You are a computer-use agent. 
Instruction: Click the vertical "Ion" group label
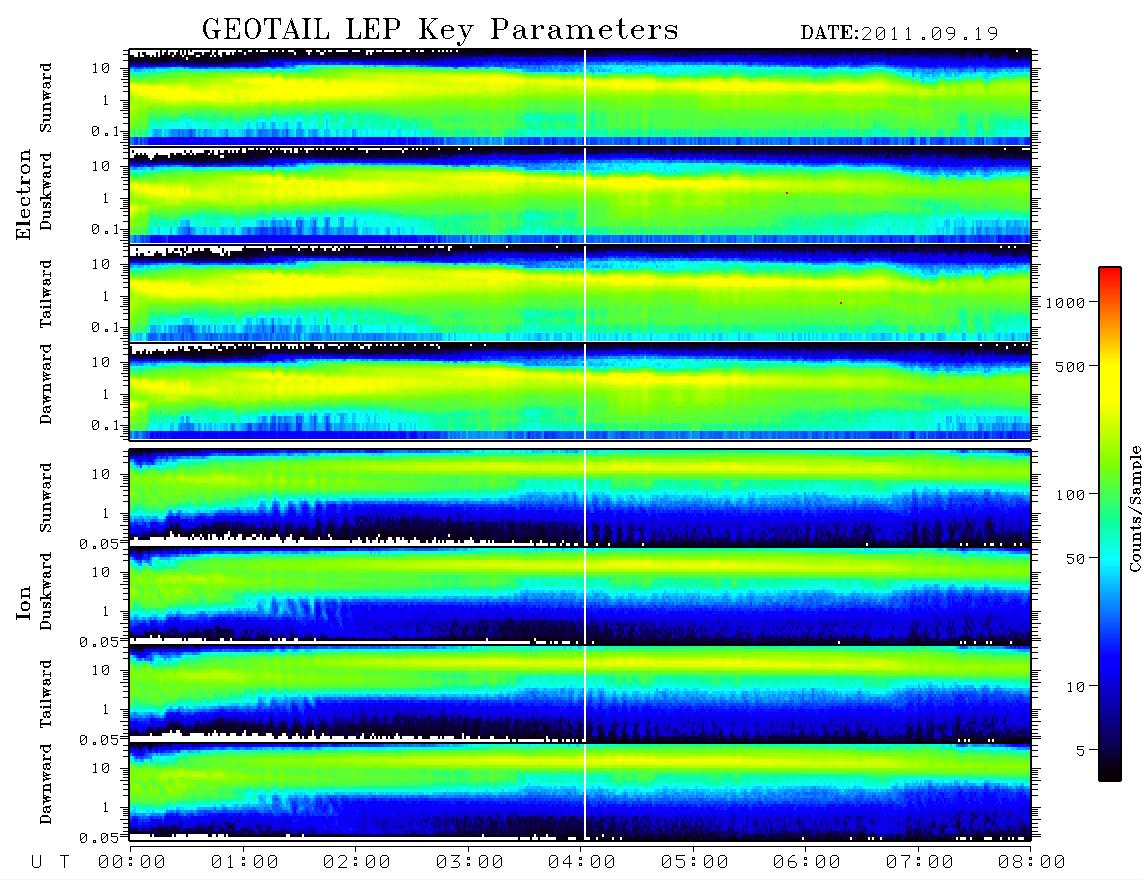point(24,603)
